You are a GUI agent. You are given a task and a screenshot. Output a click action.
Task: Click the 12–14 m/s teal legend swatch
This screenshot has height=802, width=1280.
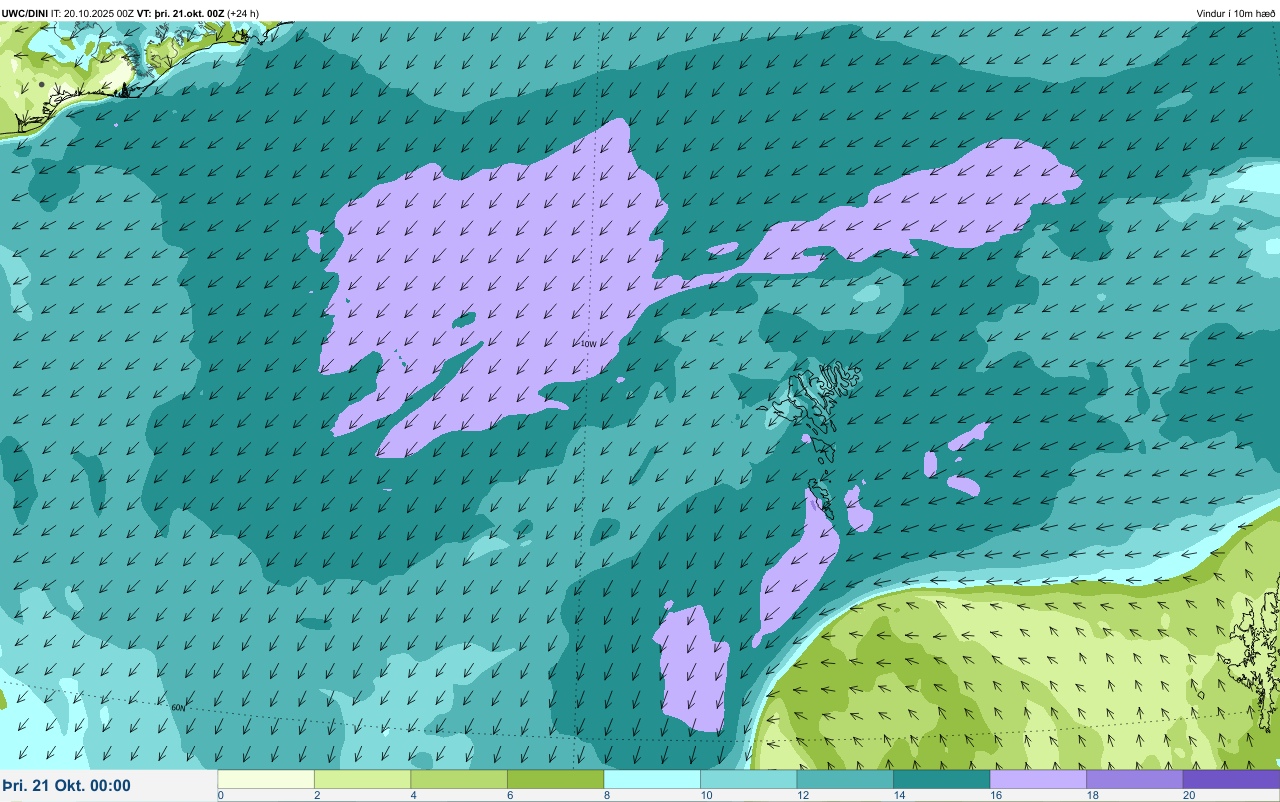[845, 779]
